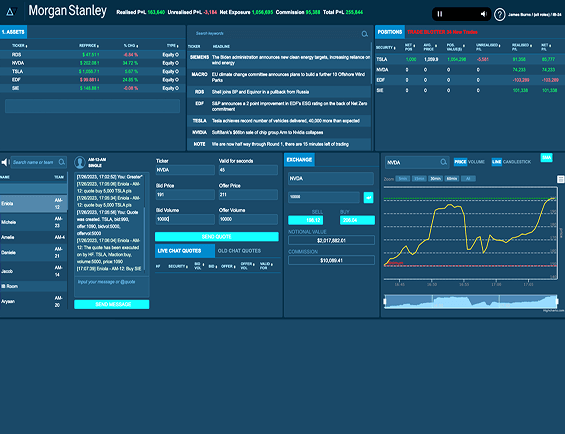Click the cyan confirm arrow in Exchange panel
Screen dimensions: 565x434
pyautogui.click(x=368, y=198)
